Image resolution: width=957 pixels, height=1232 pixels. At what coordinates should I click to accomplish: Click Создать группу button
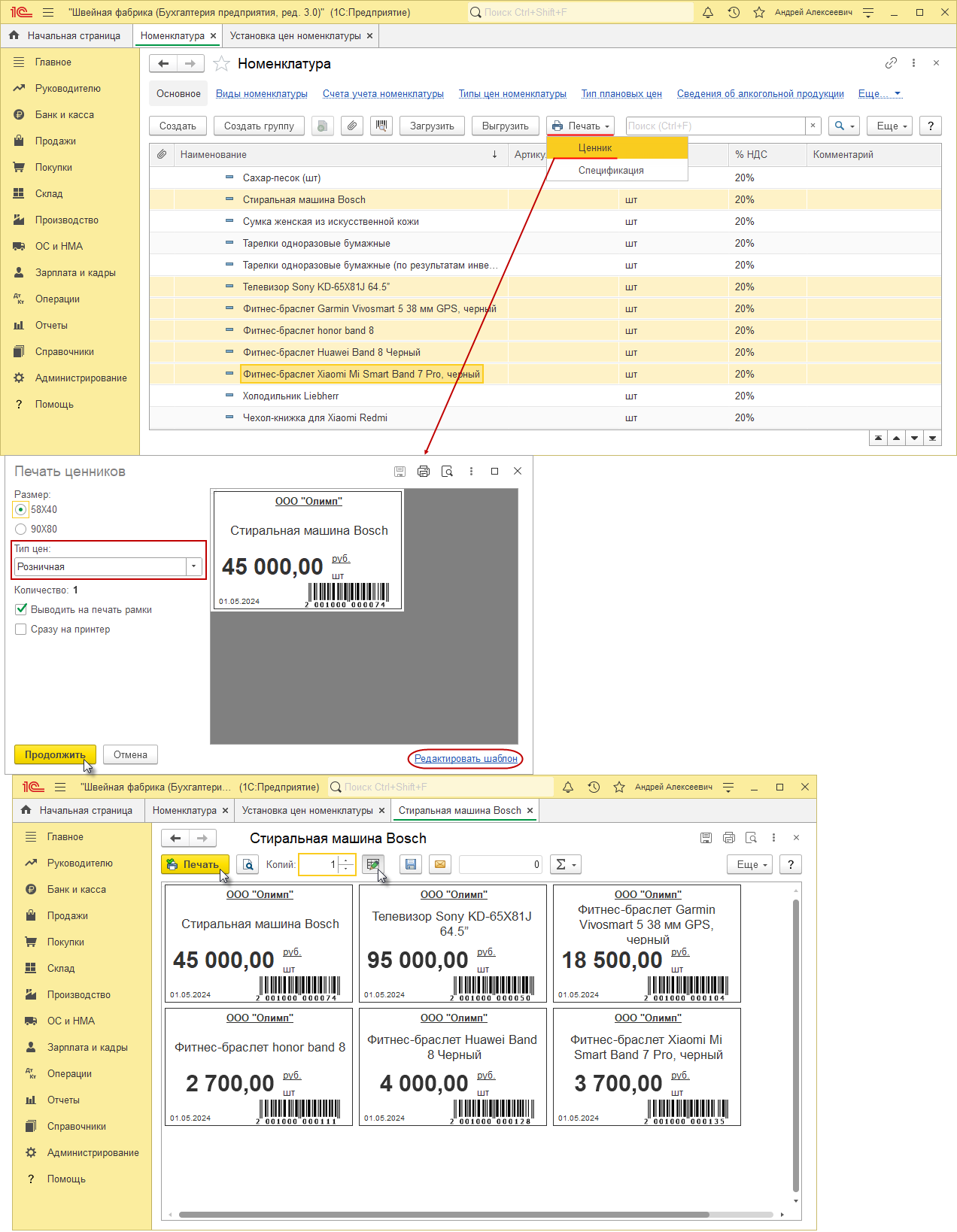259,126
